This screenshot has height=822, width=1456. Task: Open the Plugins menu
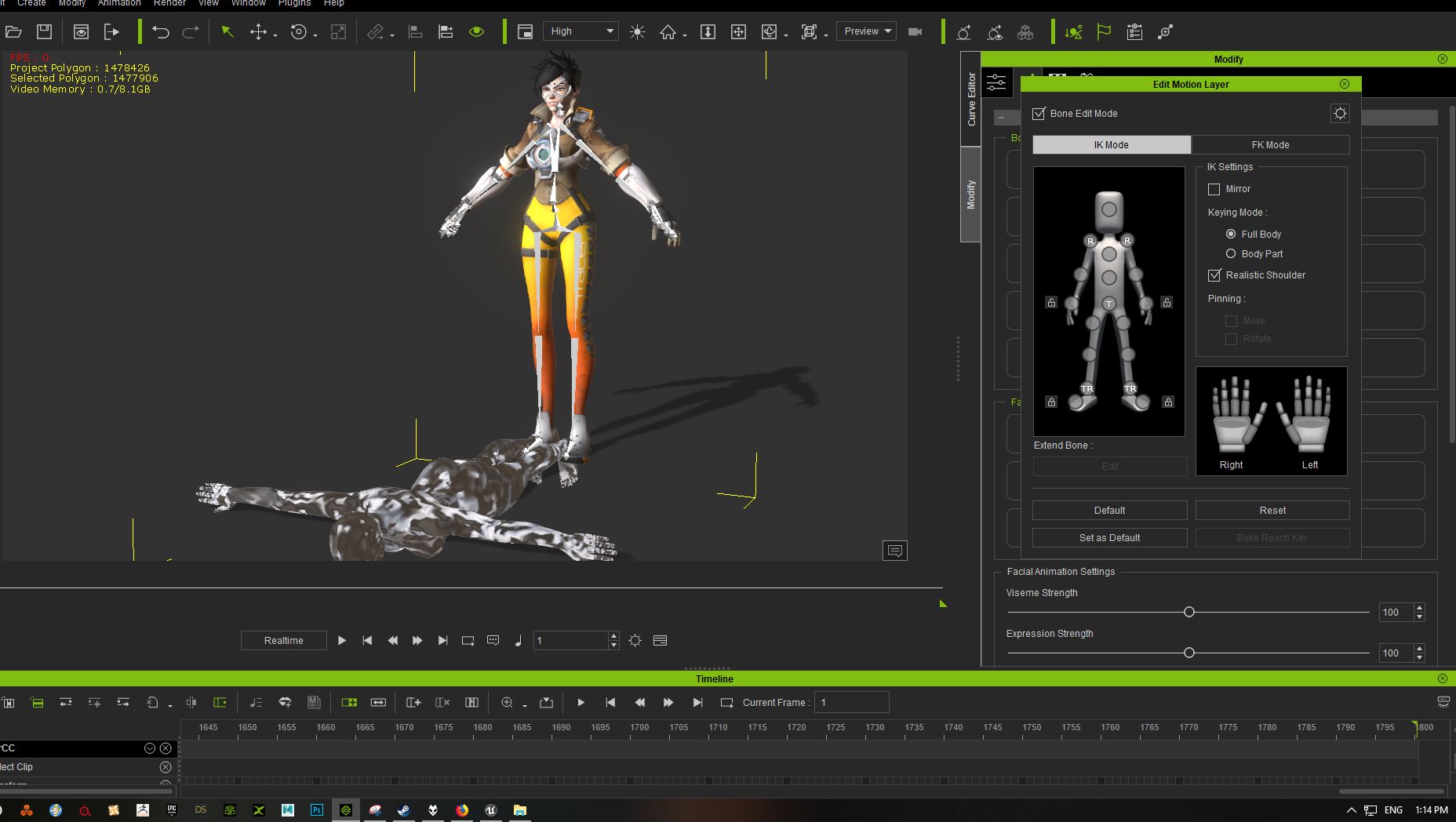point(294,3)
